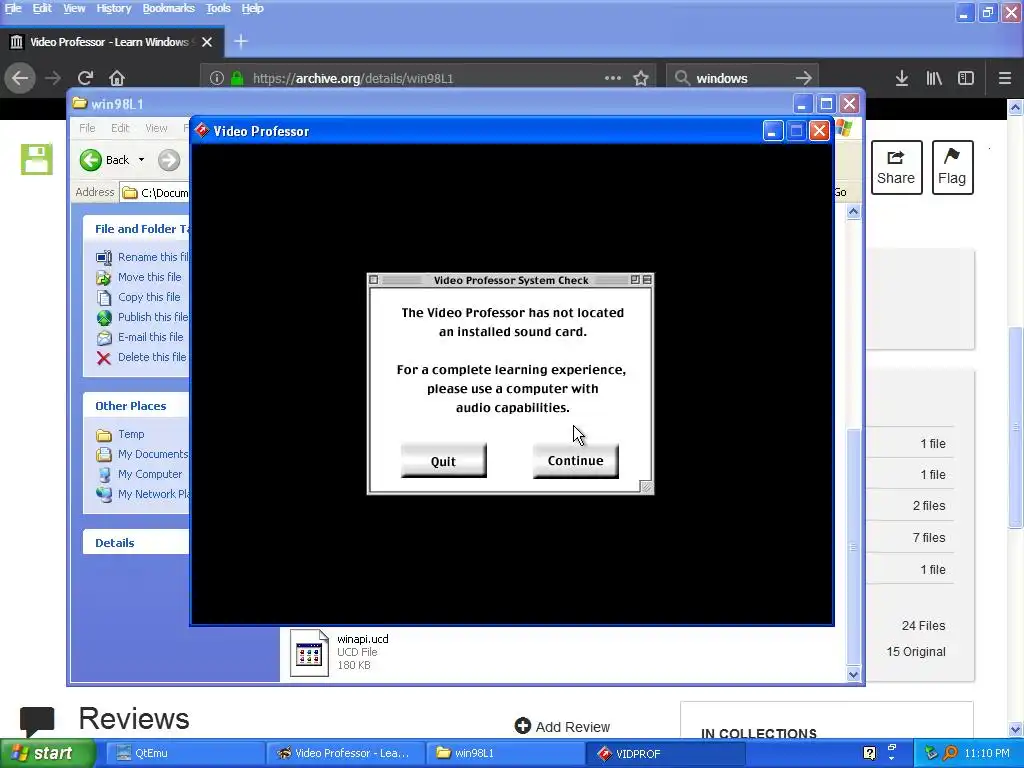Switch to VIDPROF taskbar button
The width and height of the screenshot is (1024, 768).
[666, 754]
